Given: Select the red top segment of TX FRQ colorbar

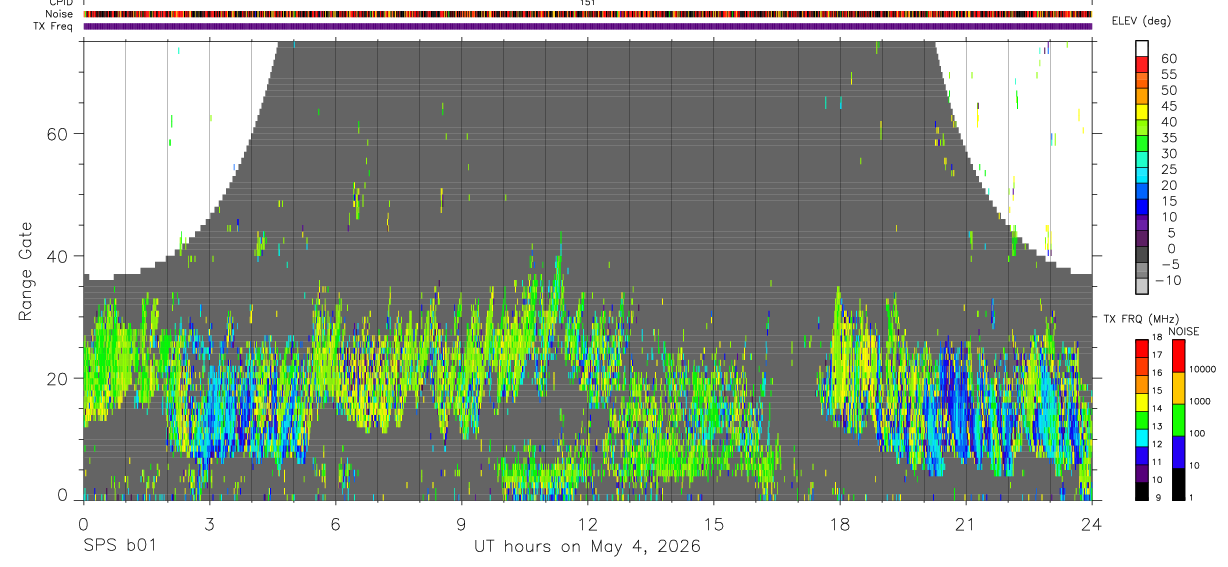Looking at the screenshot, I should pos(1142,348).
